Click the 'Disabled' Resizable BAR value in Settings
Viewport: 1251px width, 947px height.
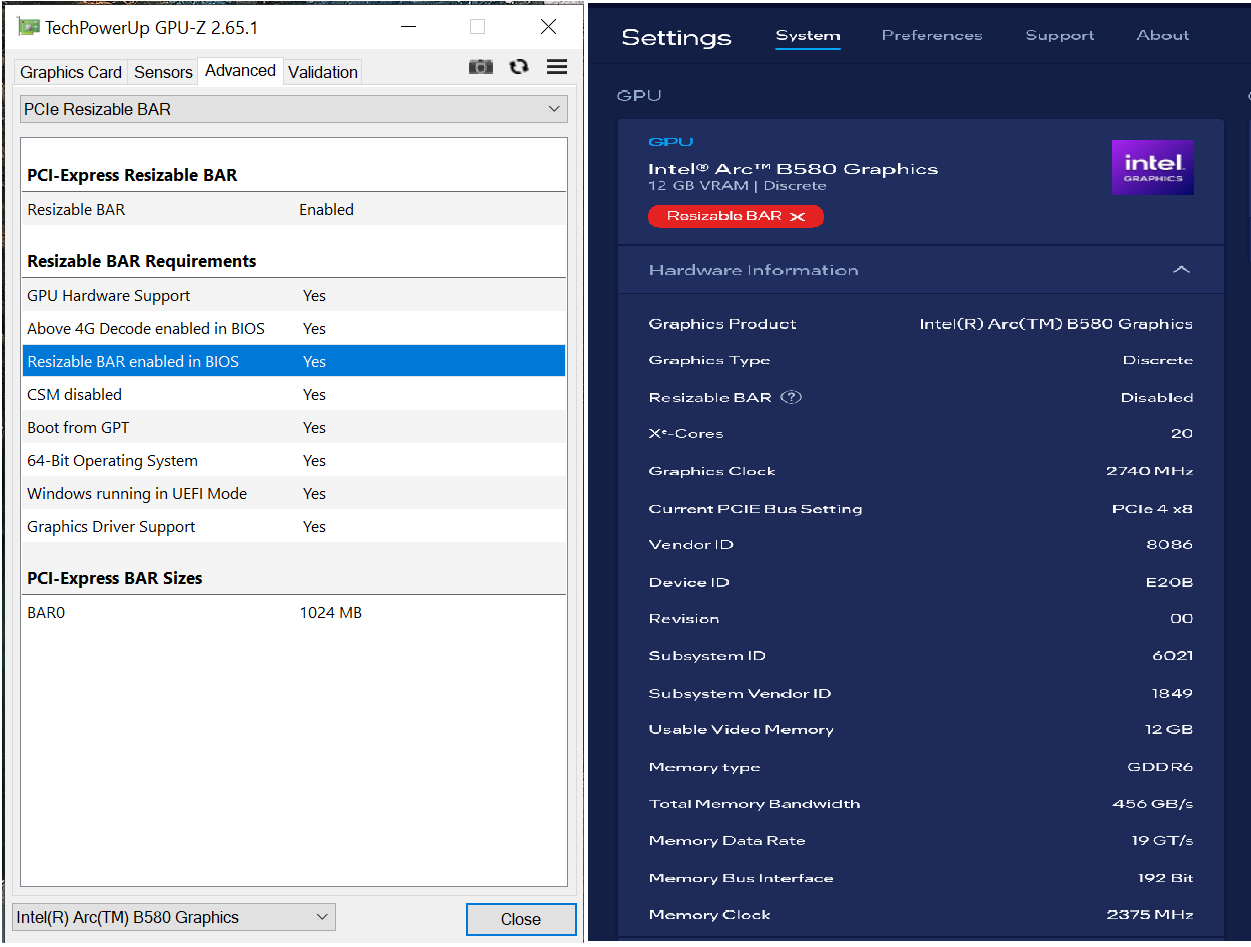point(1157,397)
